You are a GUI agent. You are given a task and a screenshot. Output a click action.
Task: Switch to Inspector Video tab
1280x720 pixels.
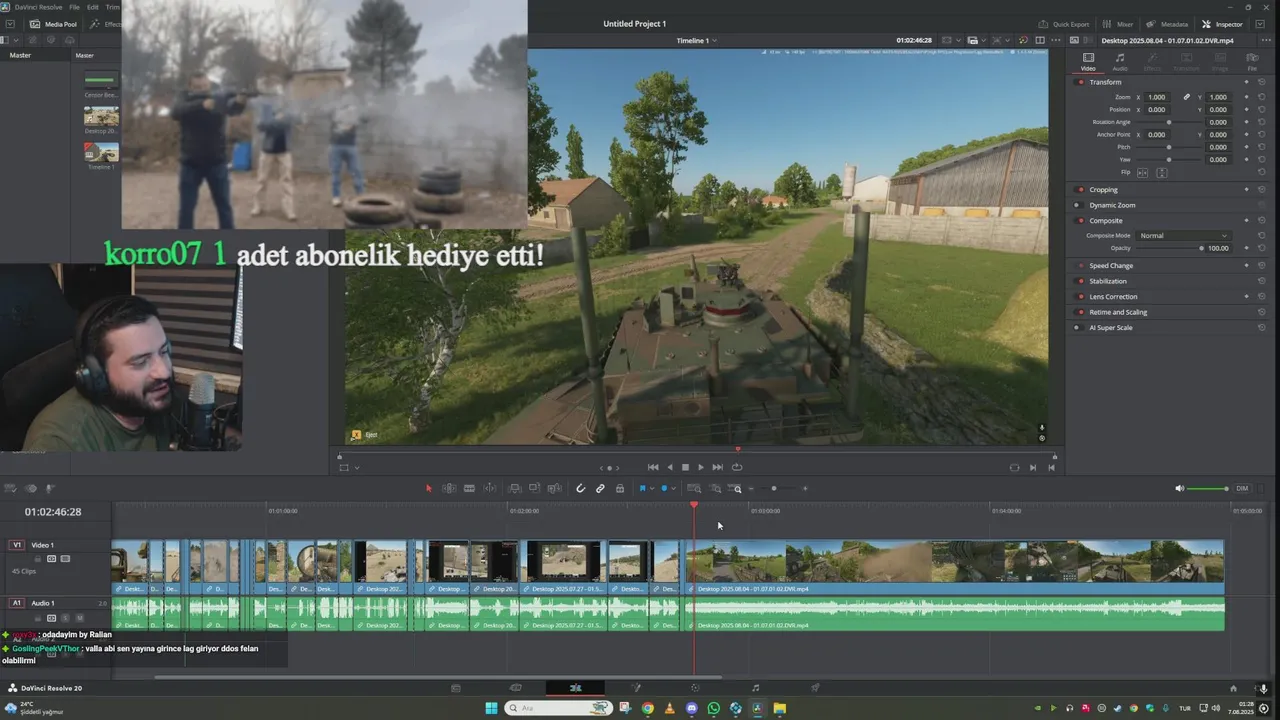[1088, 62]
